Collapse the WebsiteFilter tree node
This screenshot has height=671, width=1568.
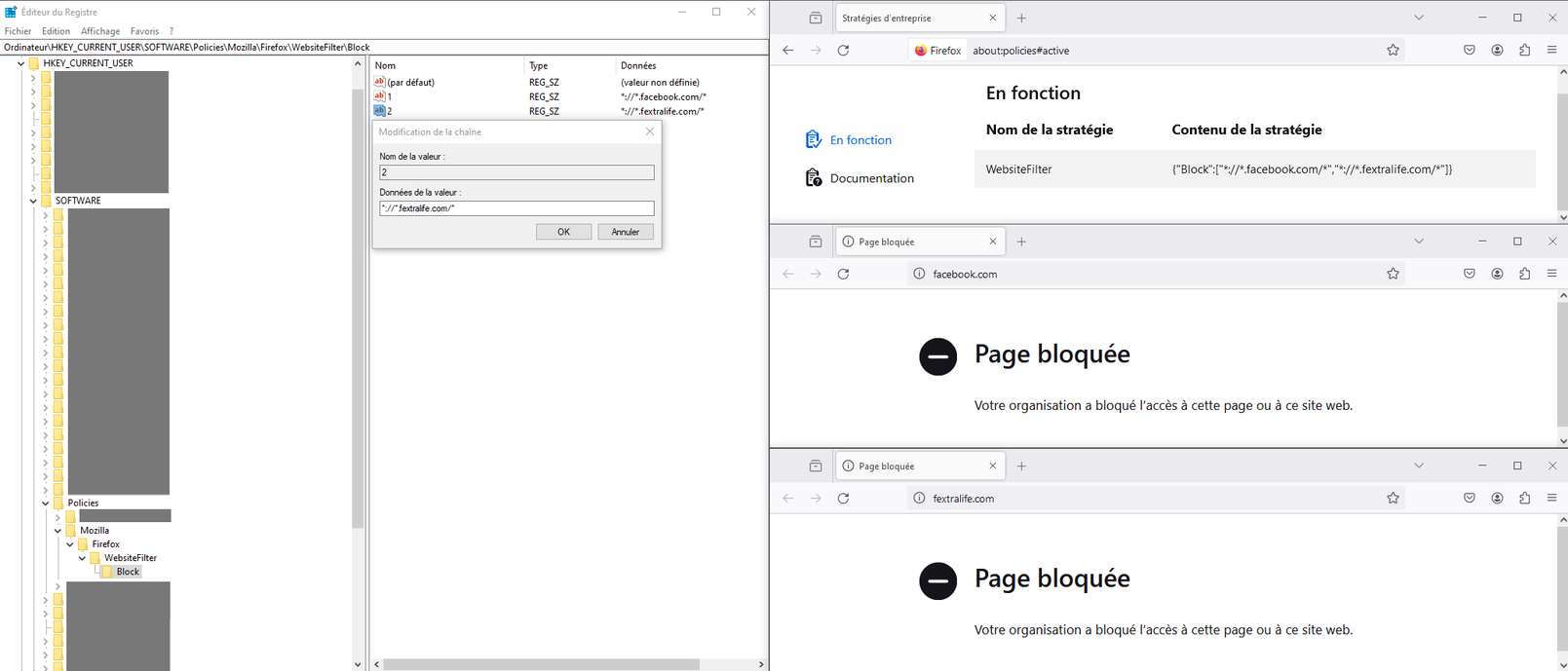pos(82,558)
